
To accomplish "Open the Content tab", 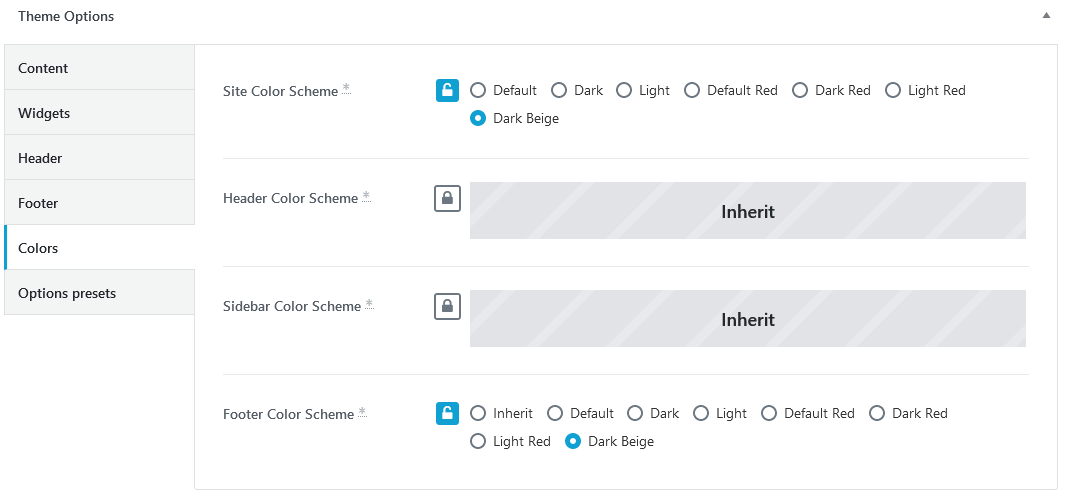I will (x=99, y=68).
